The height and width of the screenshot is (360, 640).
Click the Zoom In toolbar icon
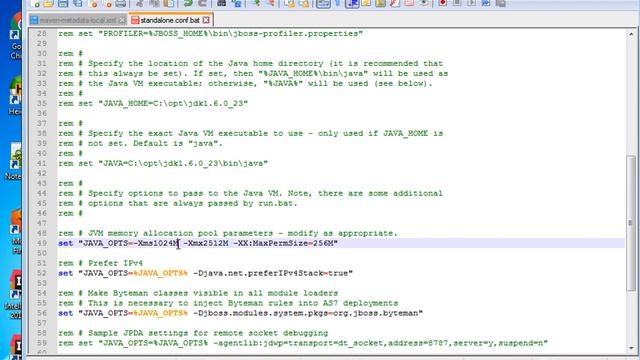[256, 4]
